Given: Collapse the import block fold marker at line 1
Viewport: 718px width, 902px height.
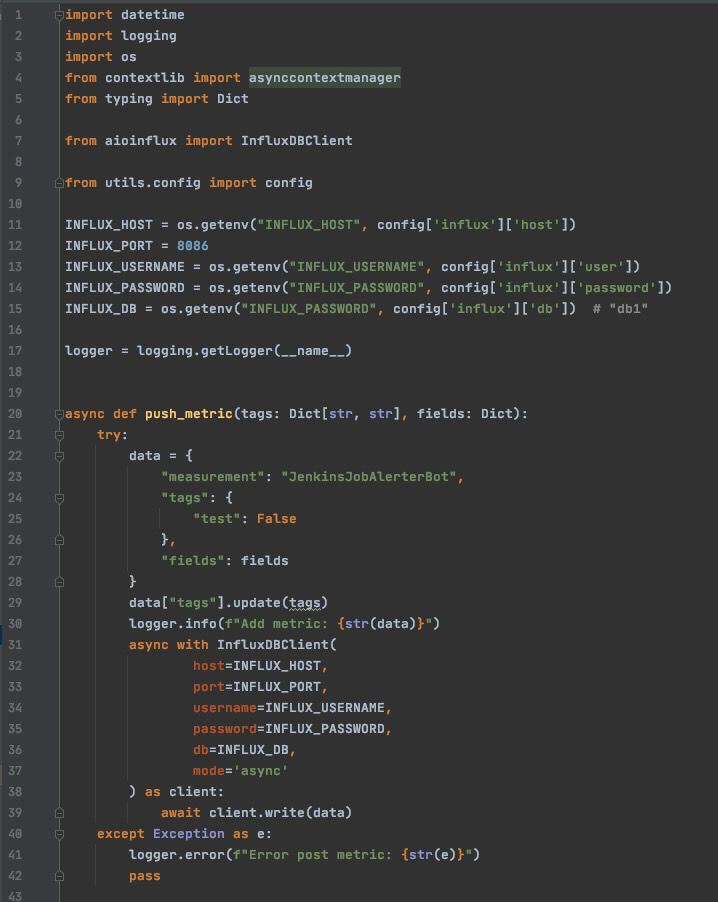Looking at the screenshot, I should click(x=59, y=15).
